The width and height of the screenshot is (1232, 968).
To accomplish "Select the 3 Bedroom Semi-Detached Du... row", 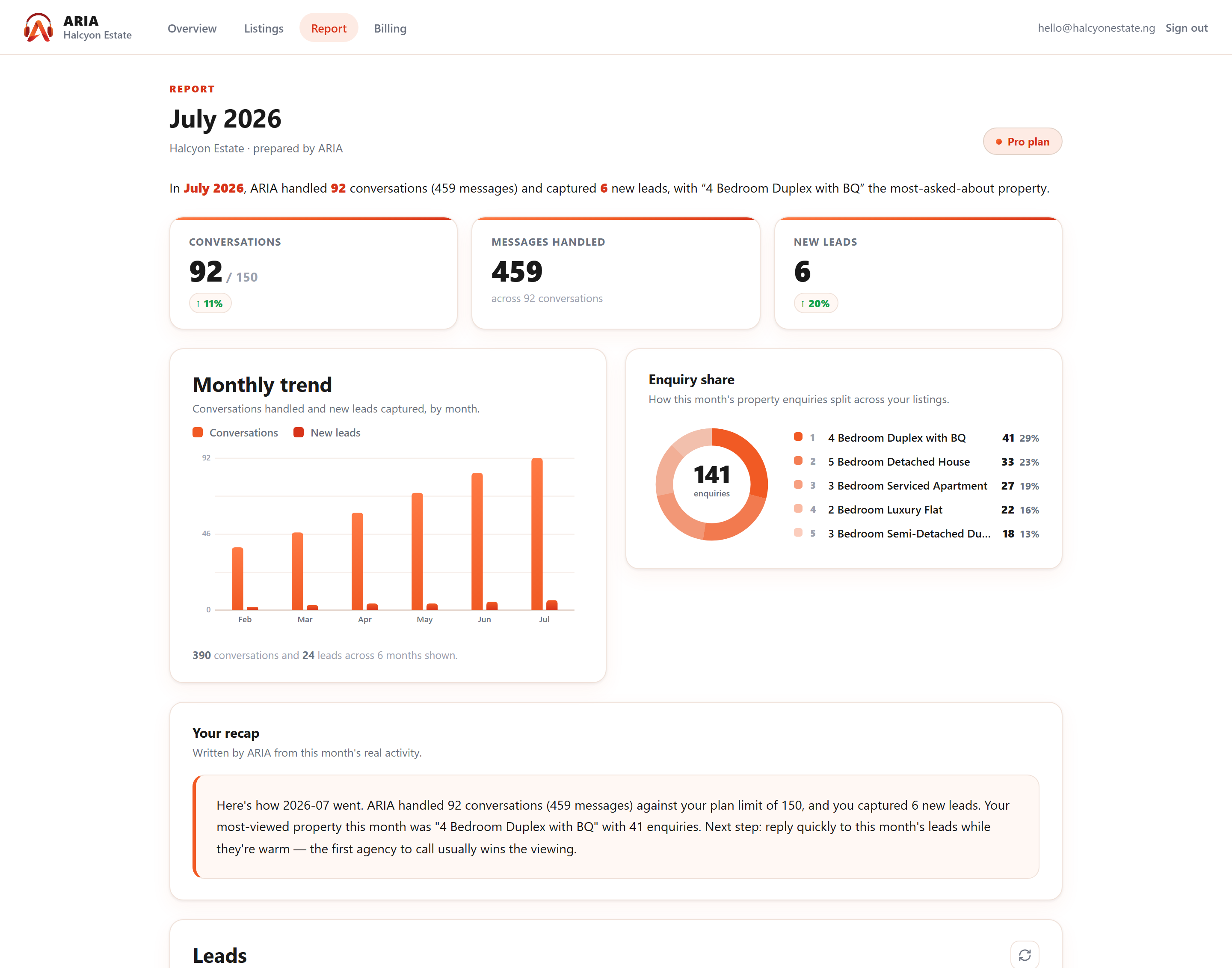I will tap(916, 533).
